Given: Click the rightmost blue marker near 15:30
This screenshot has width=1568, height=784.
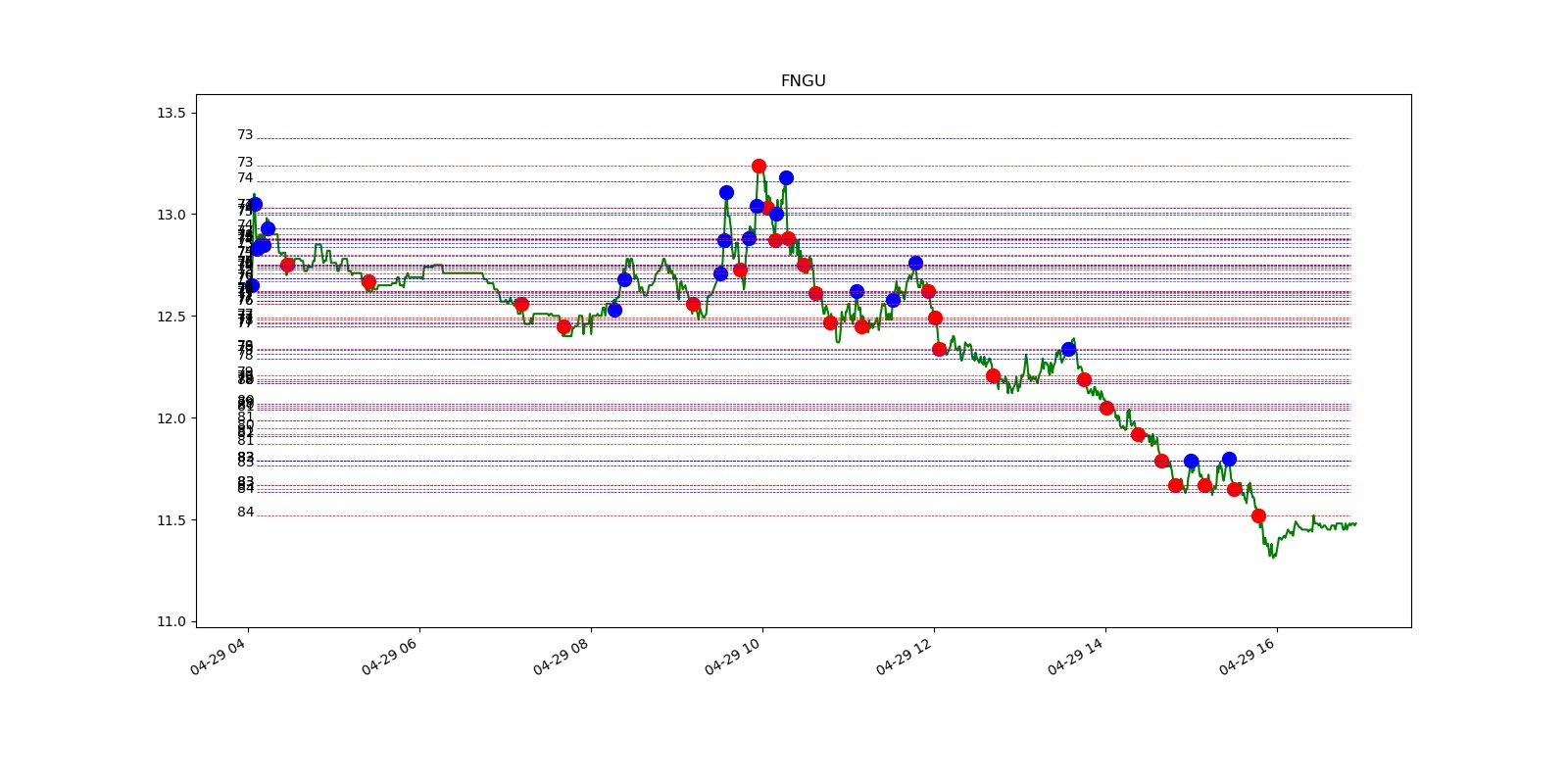Looking at the screenshot, I should pos(1229,459).
